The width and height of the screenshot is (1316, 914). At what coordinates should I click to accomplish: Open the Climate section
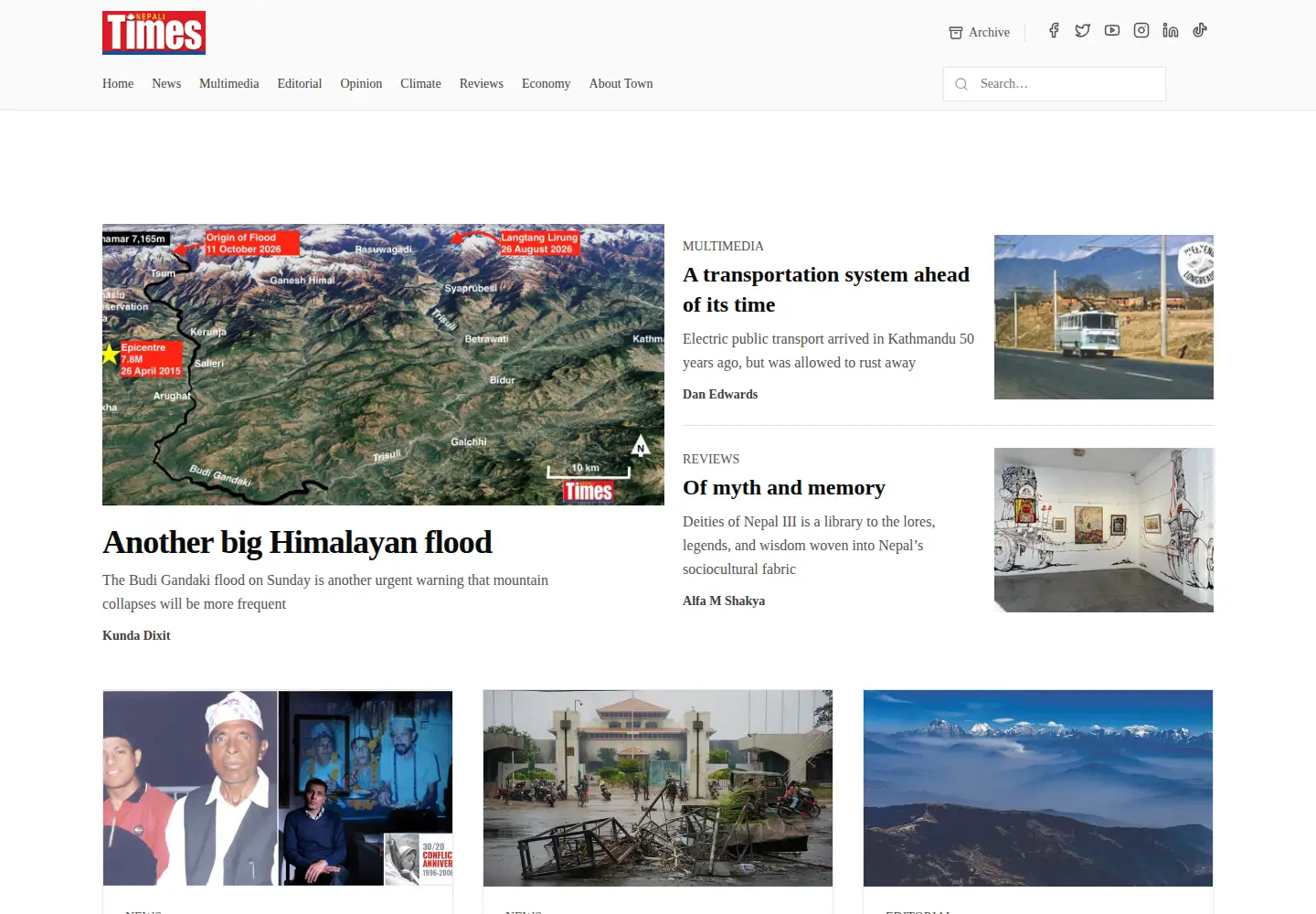click(x=420, y=83)
